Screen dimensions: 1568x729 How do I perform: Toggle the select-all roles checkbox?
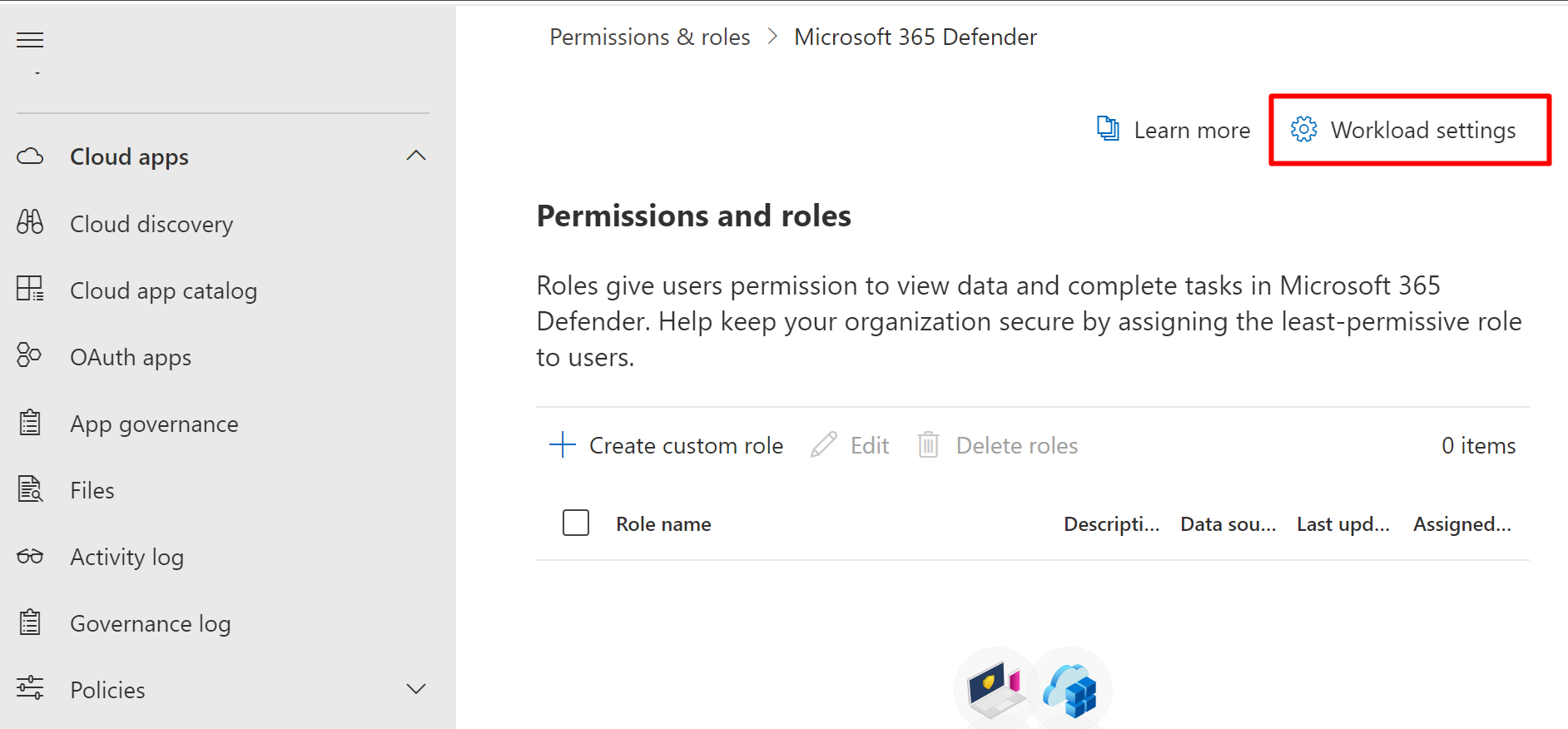point(576,523)
